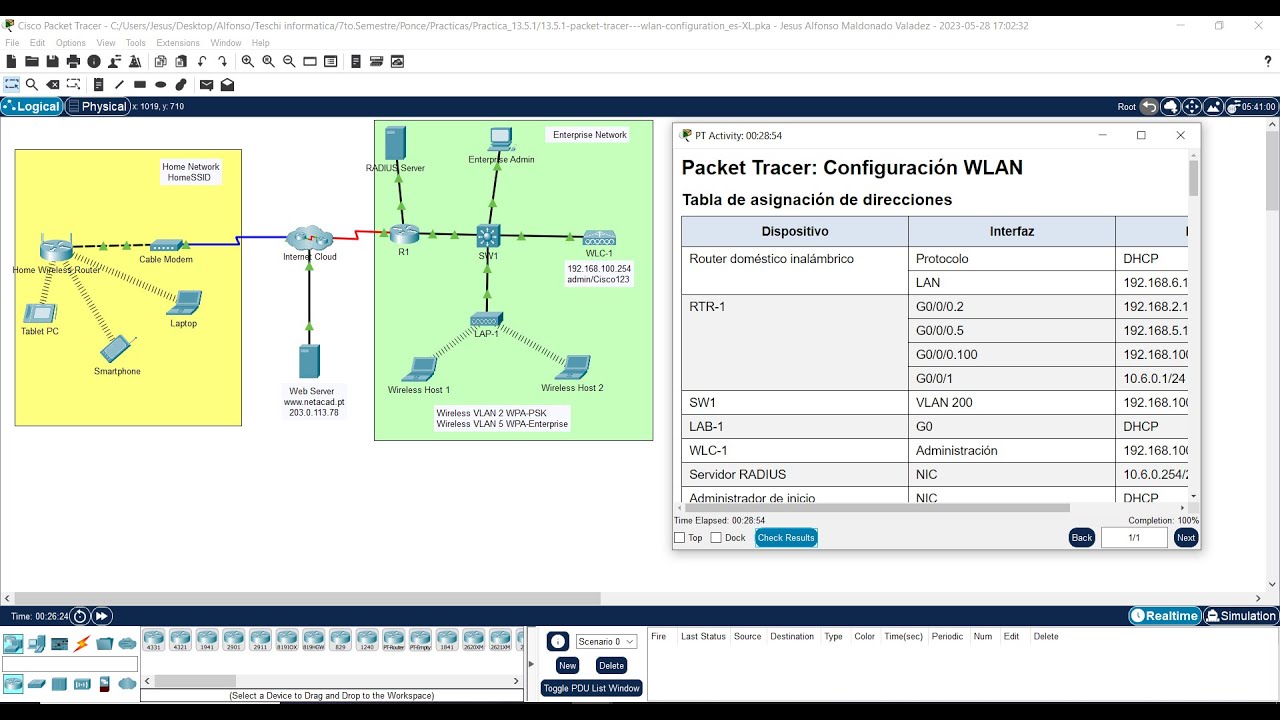Open the View menu
Image resolution: width=1280 pixels, height=720 pixels.
[x=106, y=43]
